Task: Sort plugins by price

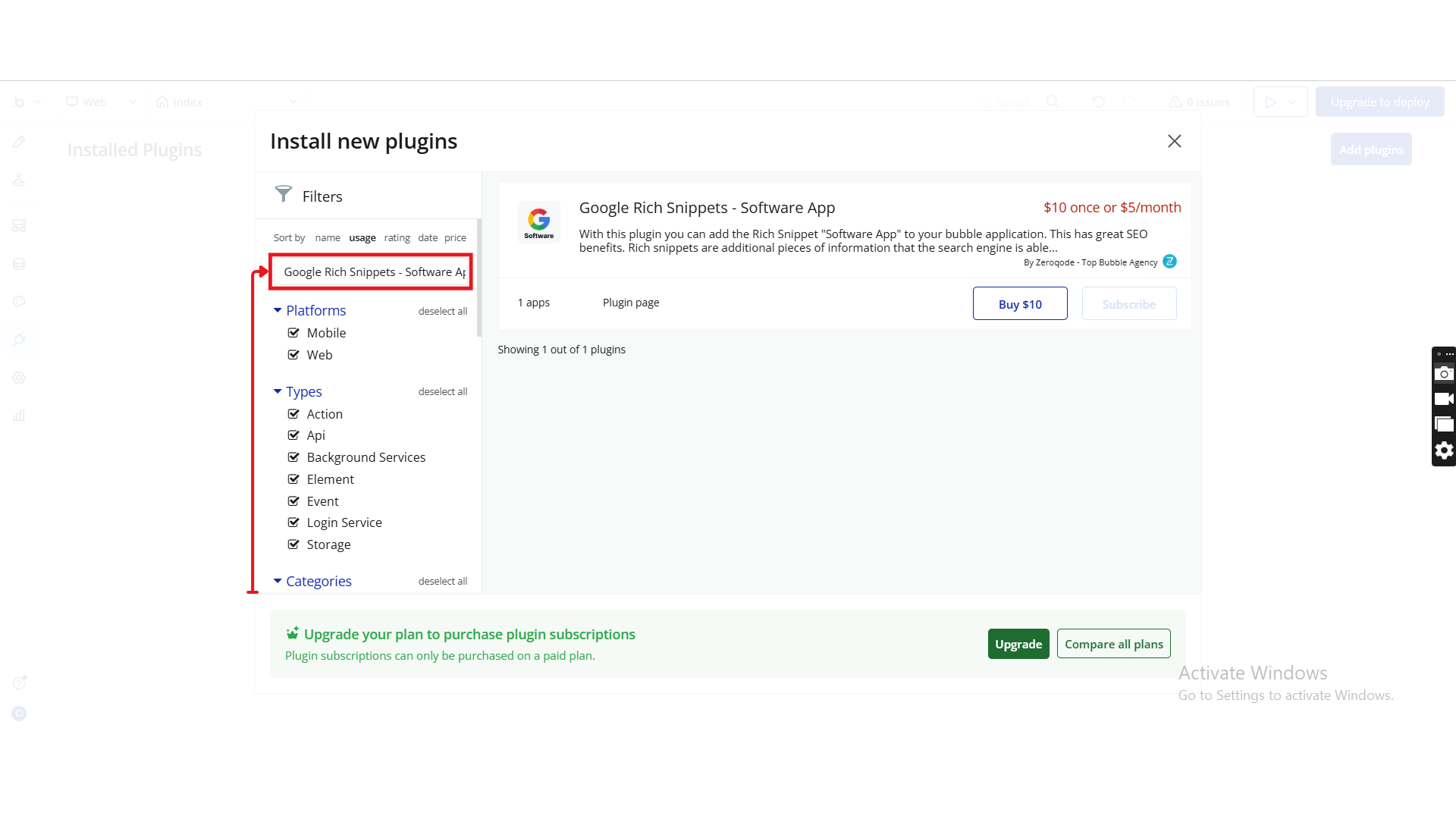Action: click(455, 237)
